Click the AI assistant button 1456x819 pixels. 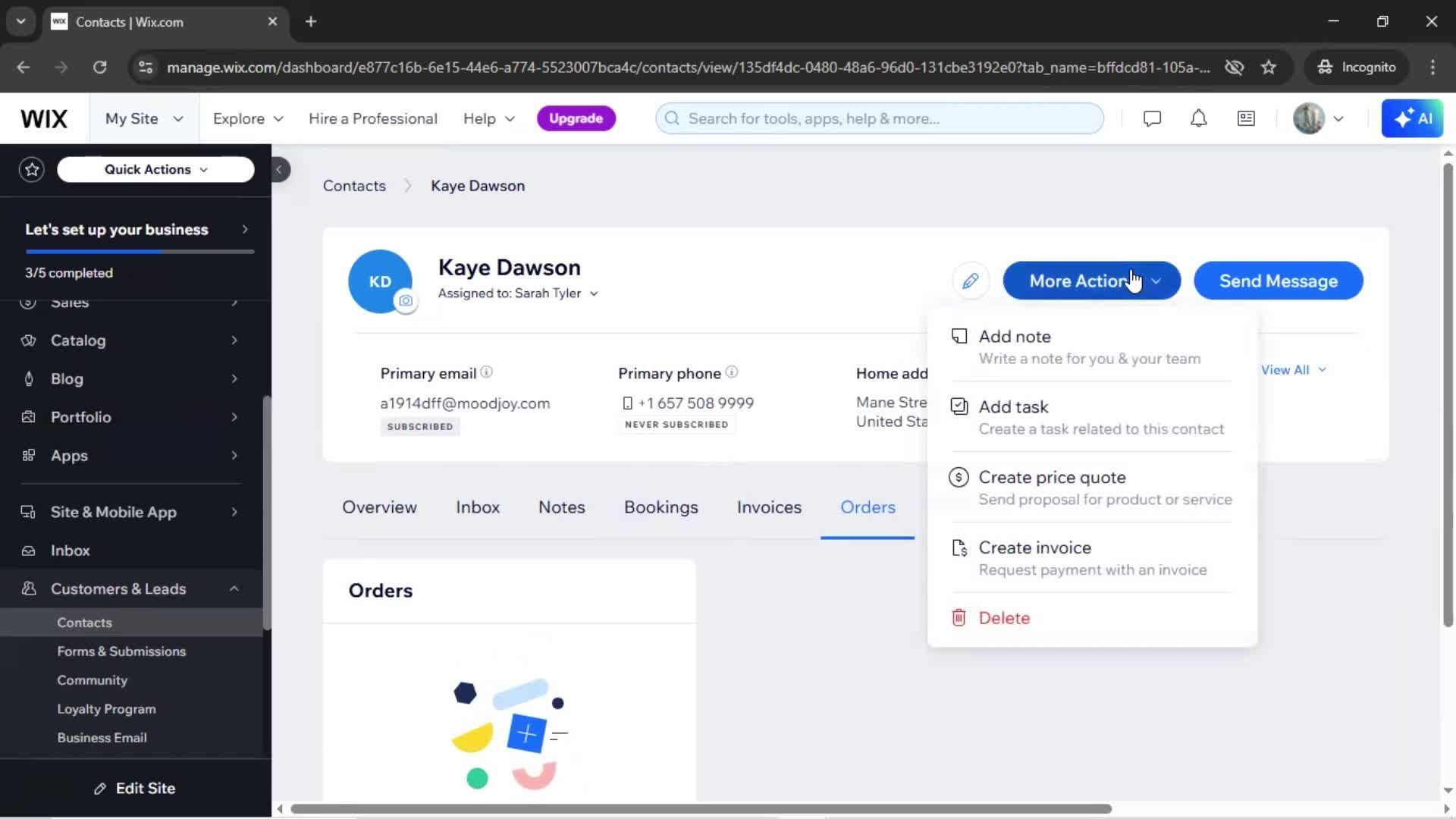click(x=1412, y=119)
